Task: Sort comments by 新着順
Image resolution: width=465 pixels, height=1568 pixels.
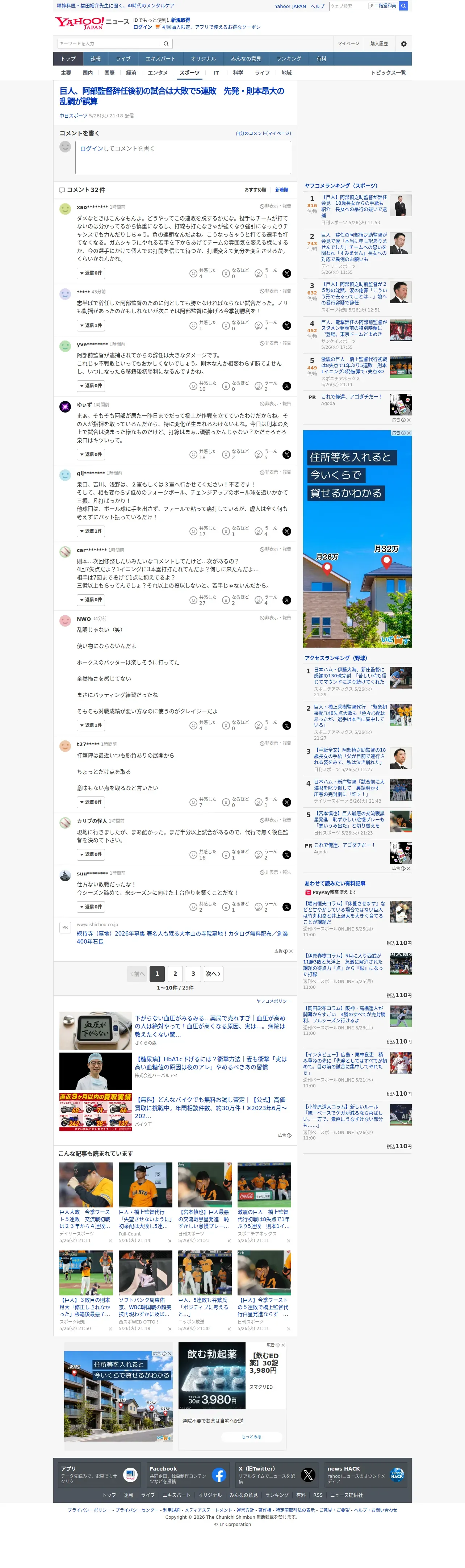Action: [x=282, y=190]
